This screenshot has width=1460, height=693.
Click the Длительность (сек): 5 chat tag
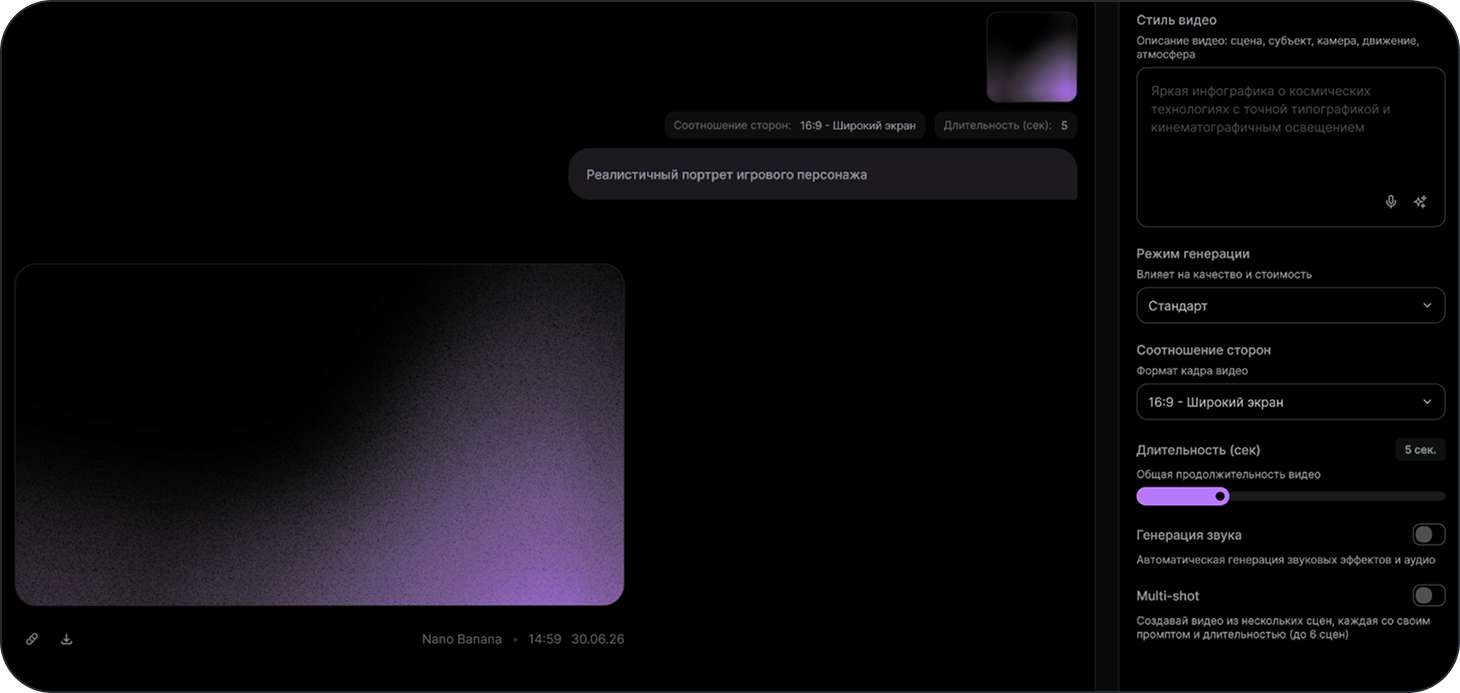coord(1006,126)
